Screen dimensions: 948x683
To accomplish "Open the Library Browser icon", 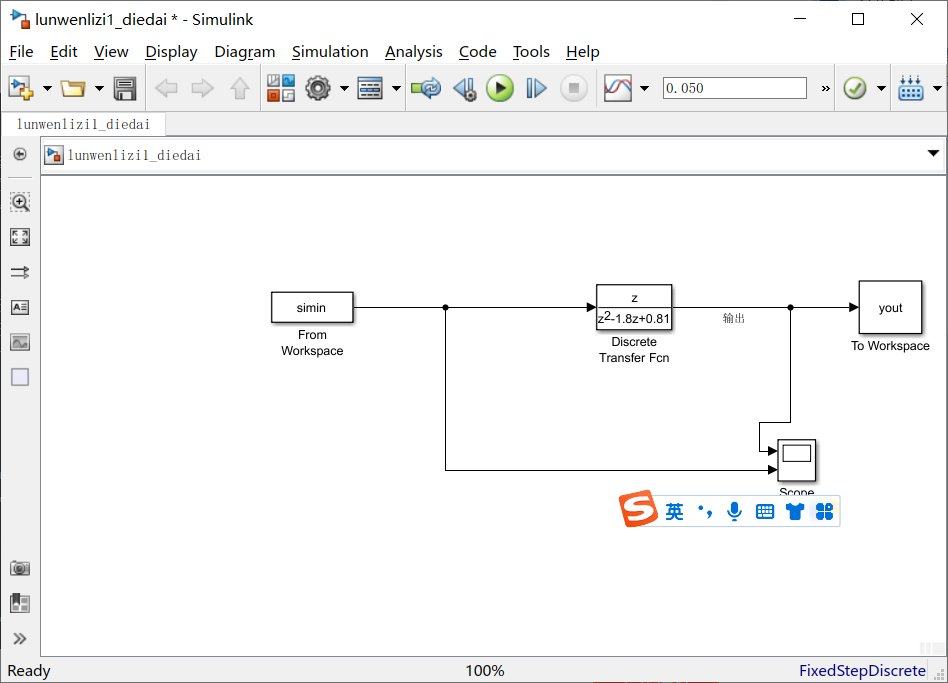I will [281, 88].
